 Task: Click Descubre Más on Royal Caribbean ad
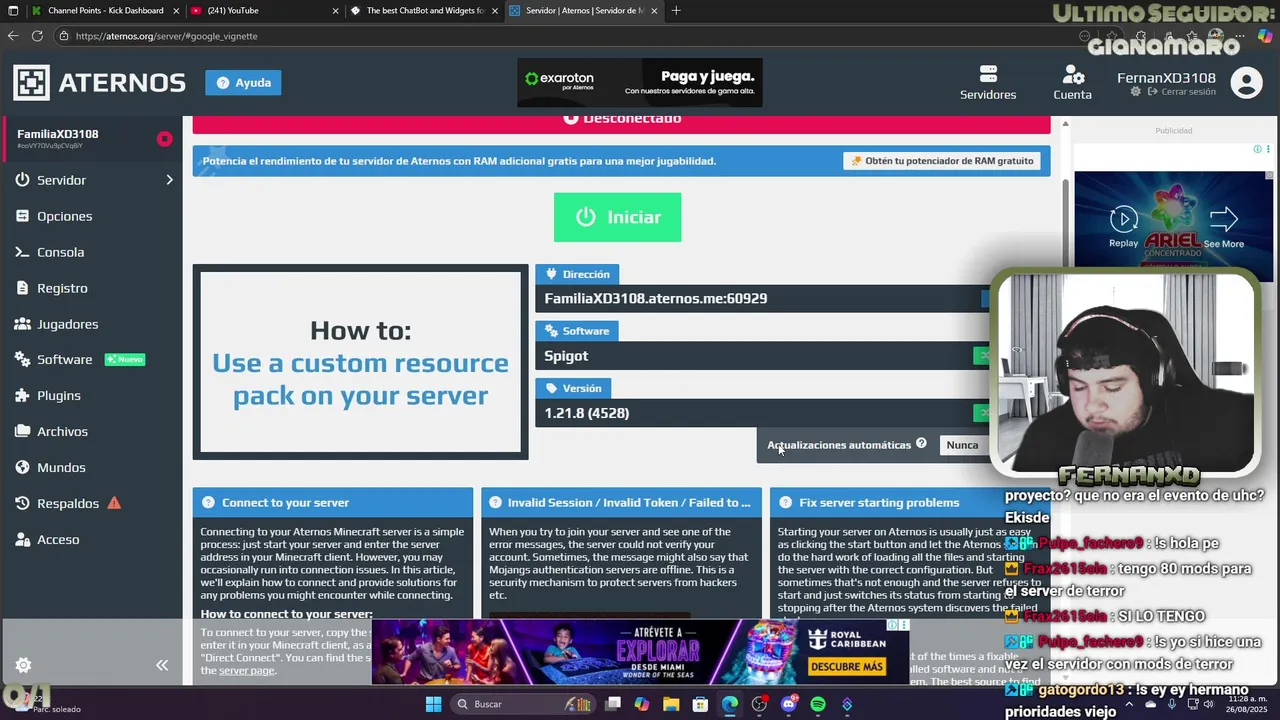tap(846, 667)
